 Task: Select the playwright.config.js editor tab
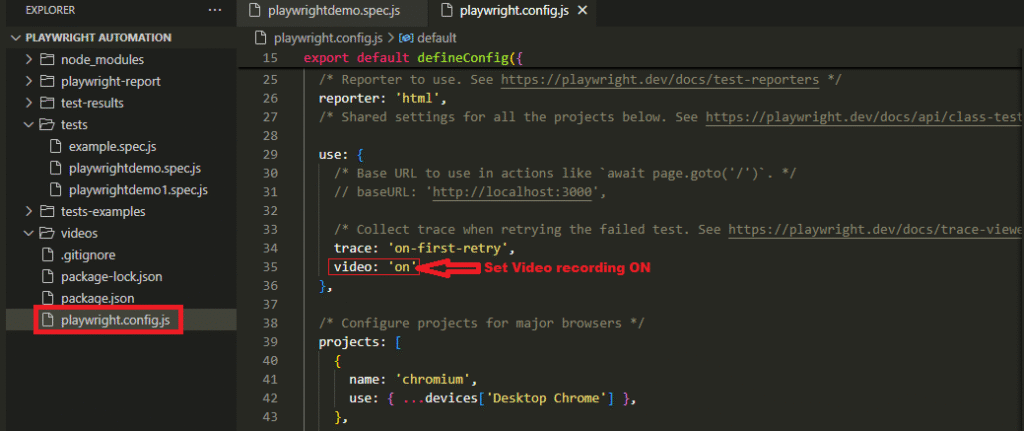click(515, 10)
